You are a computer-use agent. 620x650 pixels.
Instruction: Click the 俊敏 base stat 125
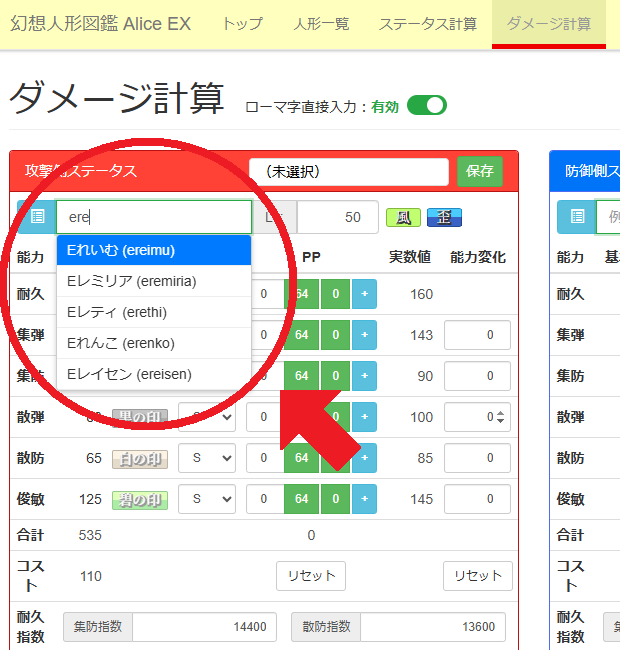tap(90, 499)
